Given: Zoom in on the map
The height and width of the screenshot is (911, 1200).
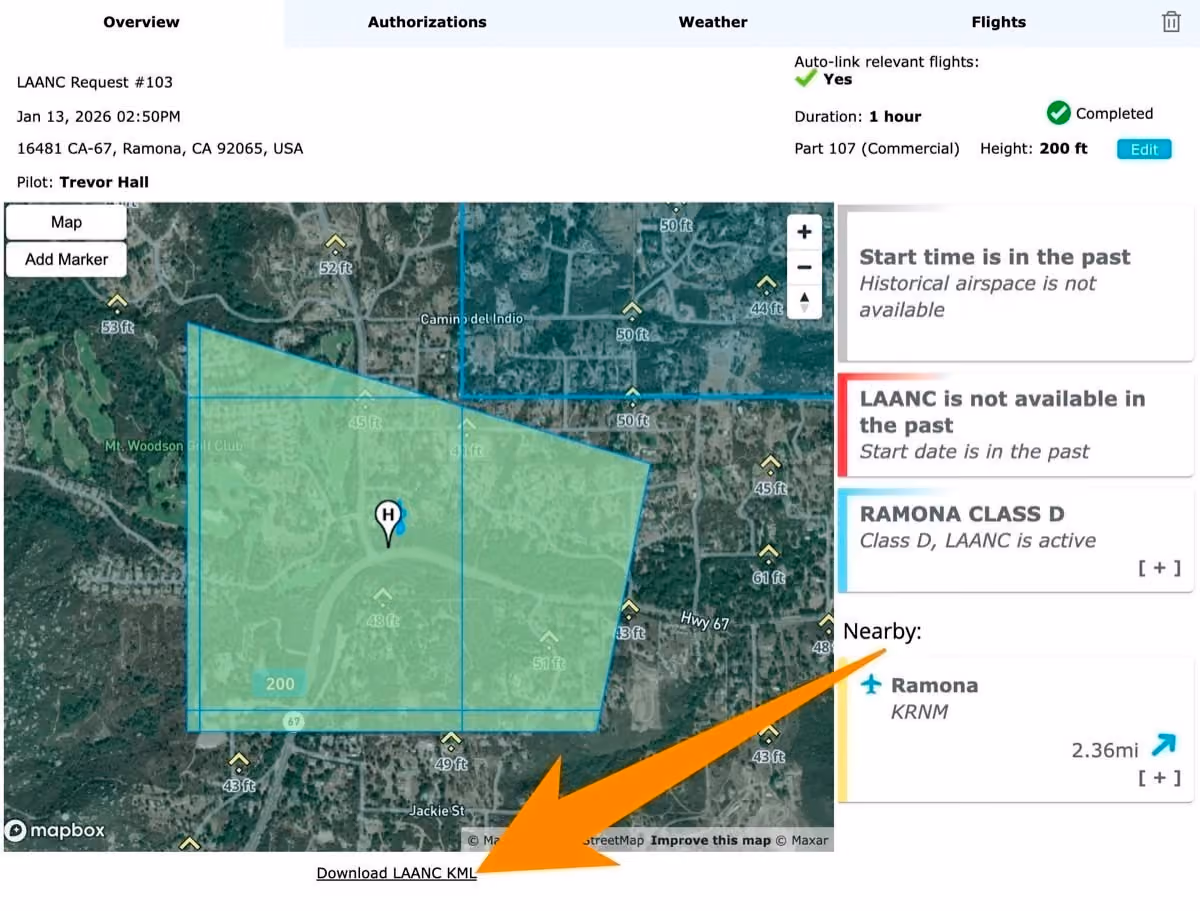Looking at the screenshot, I should click(804, 232).
